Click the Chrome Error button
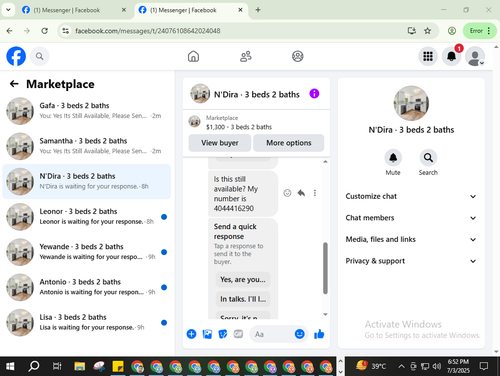The image size is (500, 376). tap(480, 31)
